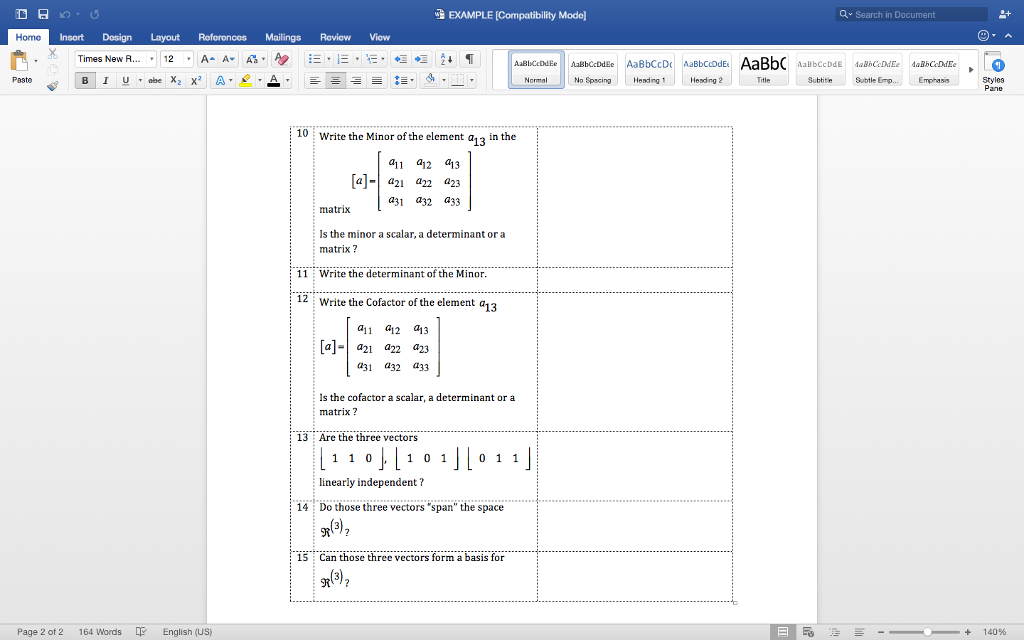The image size is (1024, 640).
Task: Clear all formatting with eraser icon
Action: 281,59
